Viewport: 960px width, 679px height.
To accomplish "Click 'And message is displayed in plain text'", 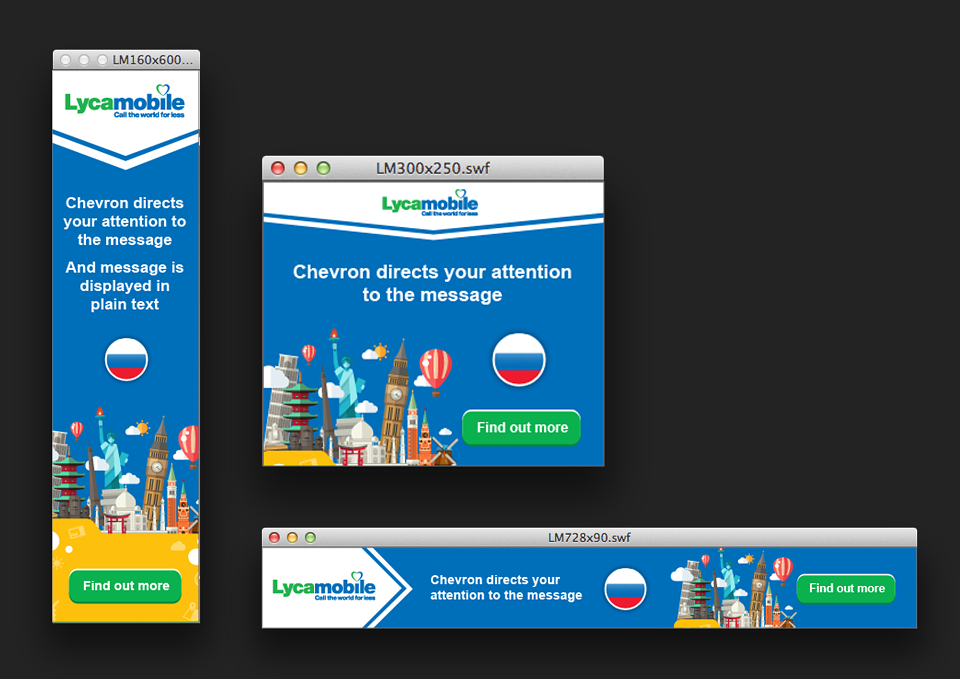I will tap(125, 286).
